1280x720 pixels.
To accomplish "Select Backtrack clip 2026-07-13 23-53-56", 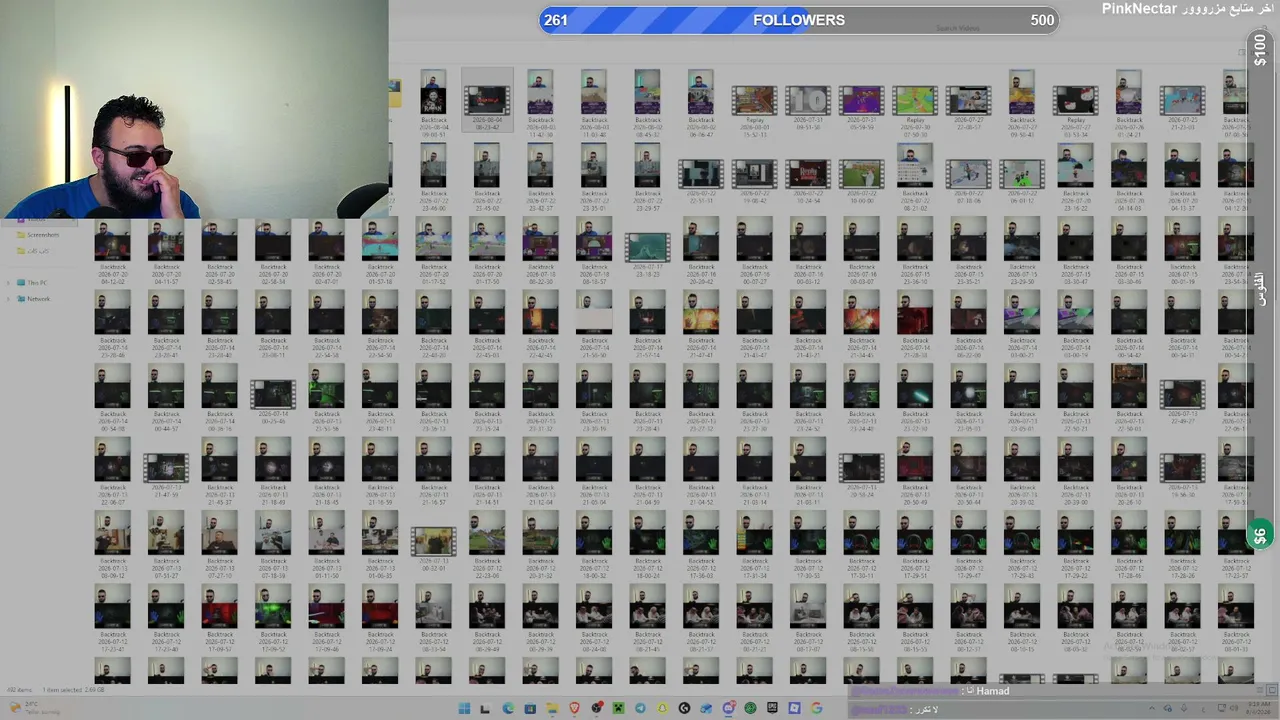I will point(326,399).
